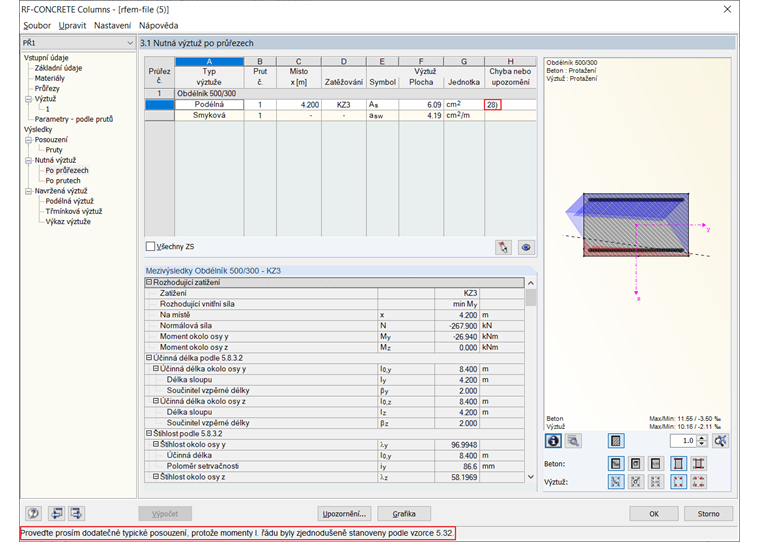Toggle the middle dark-section icon in the Beton row

pyautogui.click(x=655, y=463)
